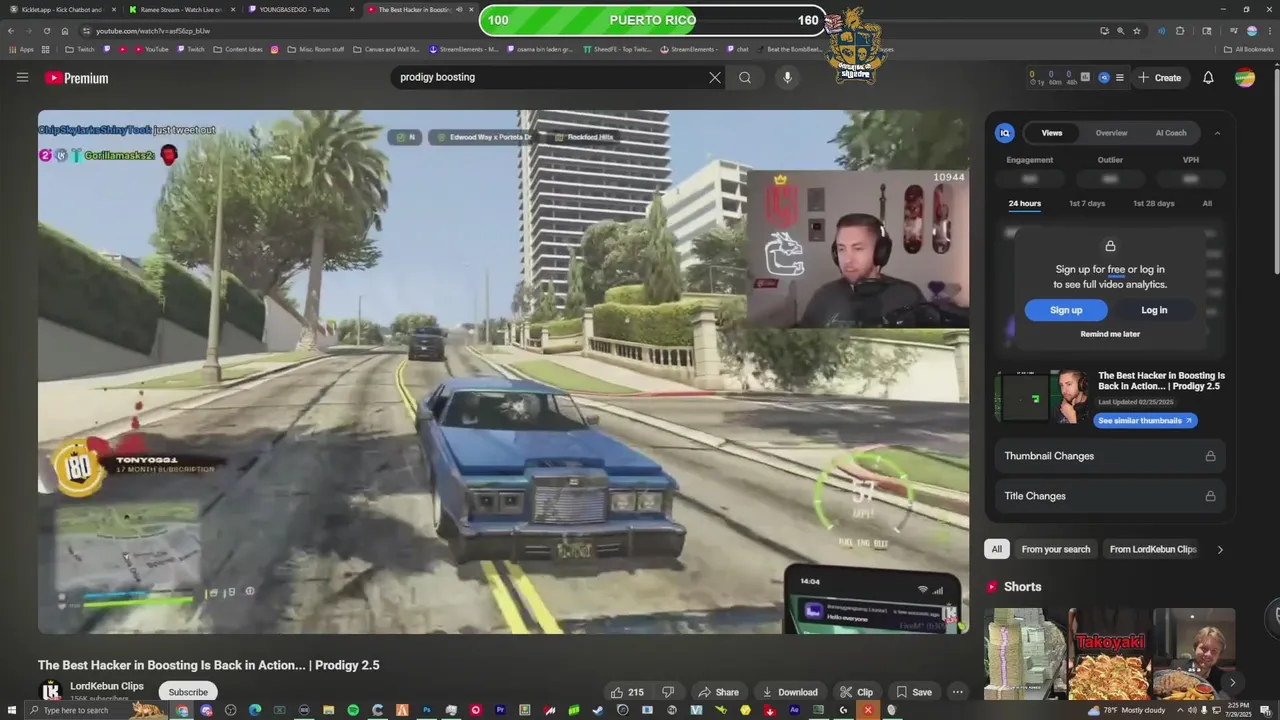Select the 1st 28 days range tab
Viewport: 1280px width, 720px height.
coord(1153,203)
